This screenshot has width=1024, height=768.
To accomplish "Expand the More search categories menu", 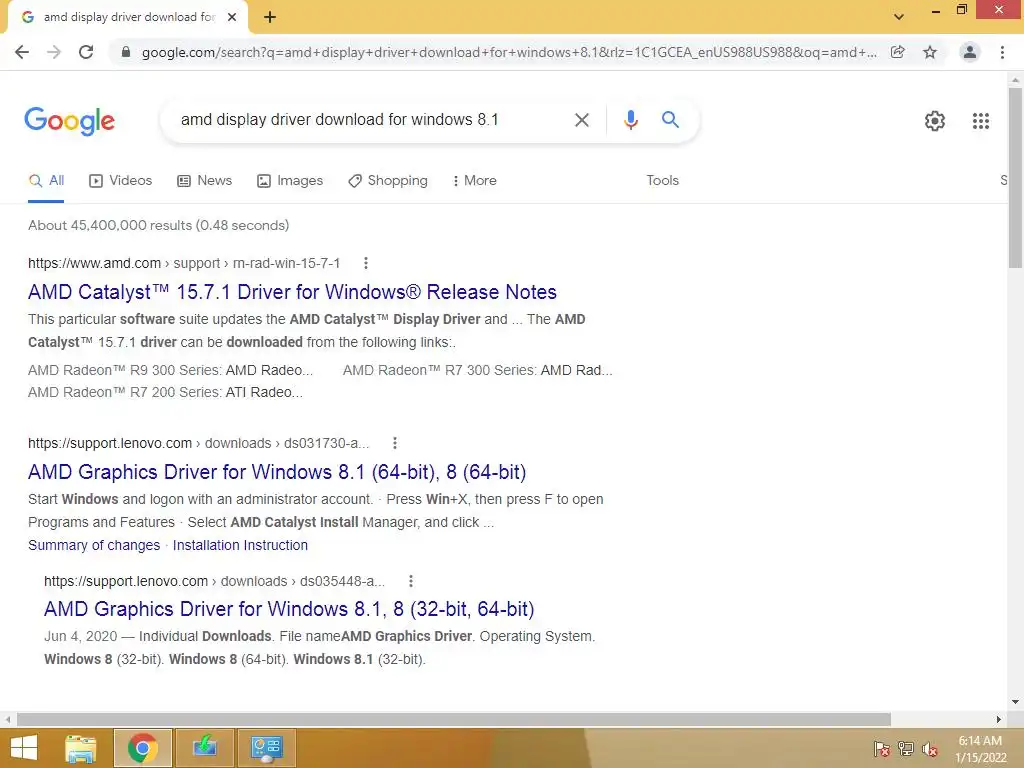I will coord(474,180).
